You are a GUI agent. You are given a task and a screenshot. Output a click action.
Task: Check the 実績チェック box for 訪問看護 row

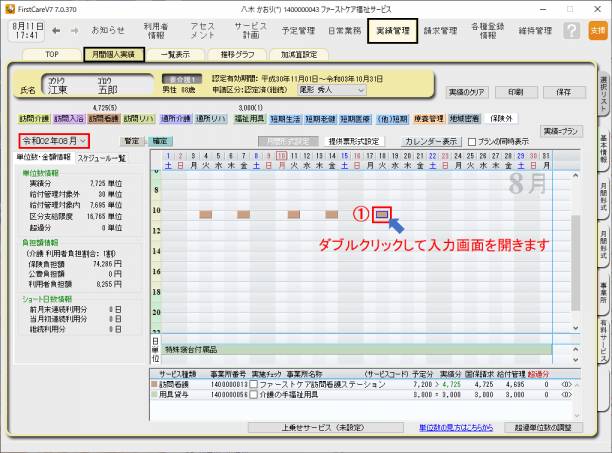[x=254, y=383]
